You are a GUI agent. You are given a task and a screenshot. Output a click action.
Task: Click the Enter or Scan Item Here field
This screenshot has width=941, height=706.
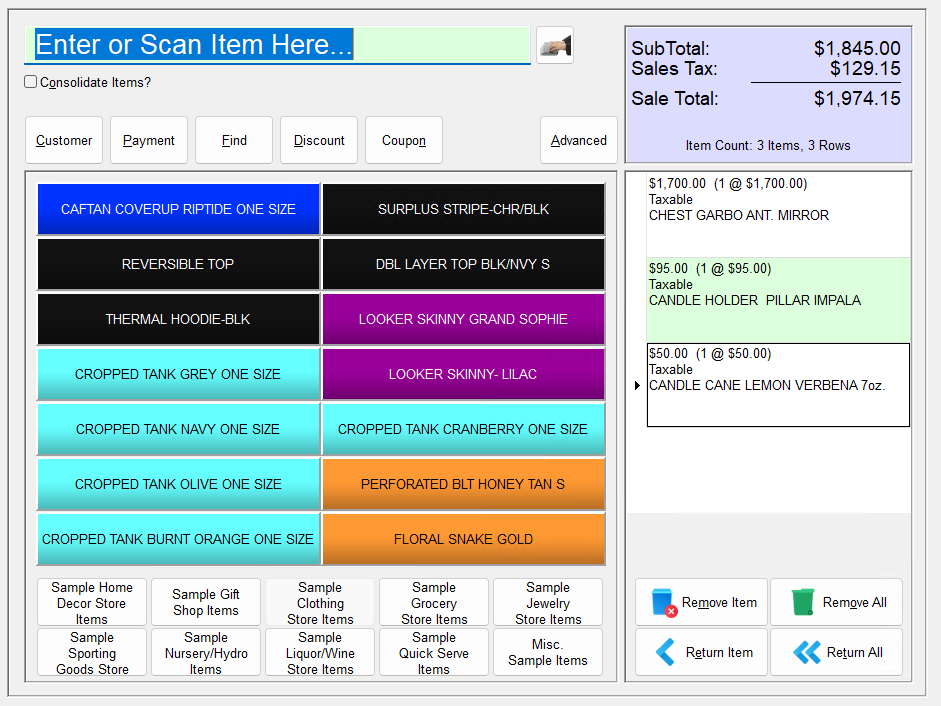click(x=278, y=44)
